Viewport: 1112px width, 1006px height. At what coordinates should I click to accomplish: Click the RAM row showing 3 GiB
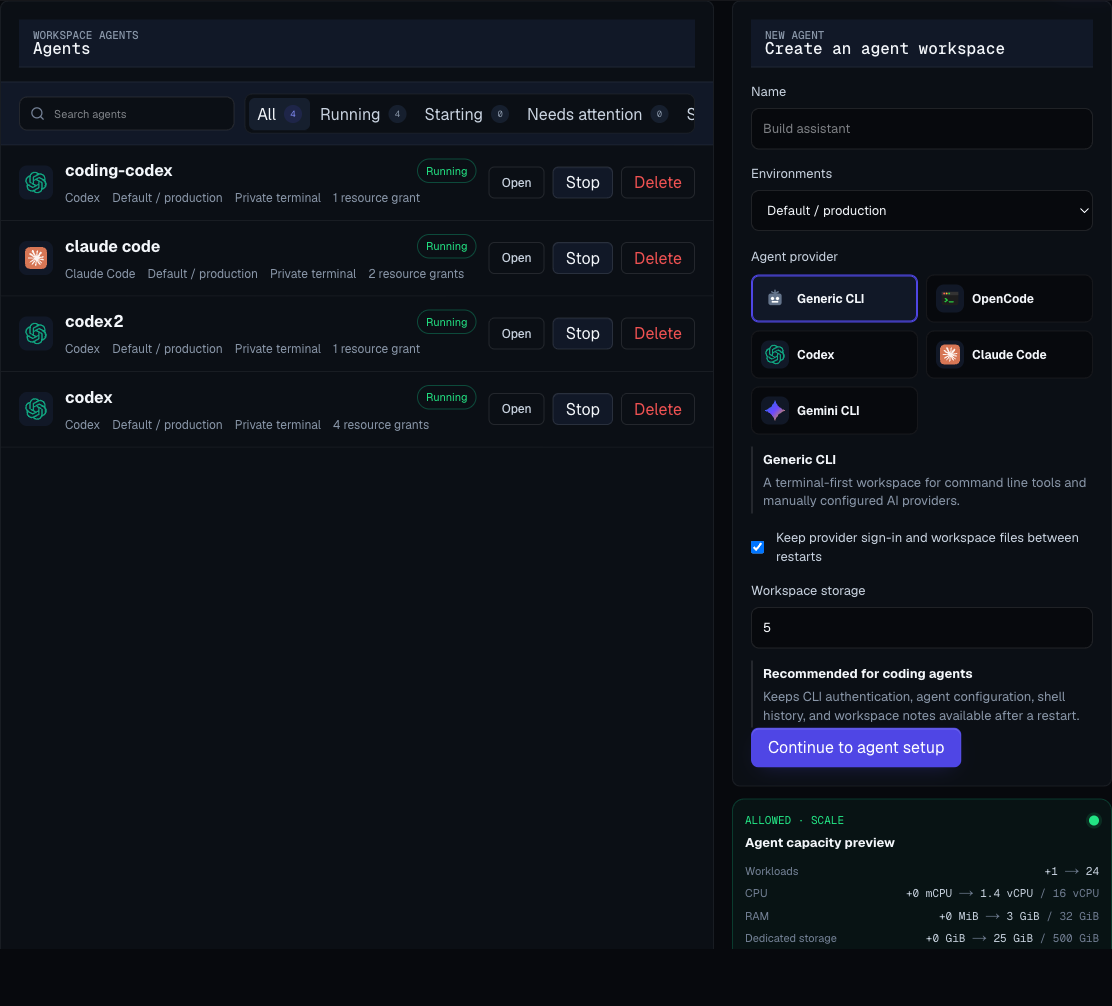pyautogui.click(x=921, y=916)
